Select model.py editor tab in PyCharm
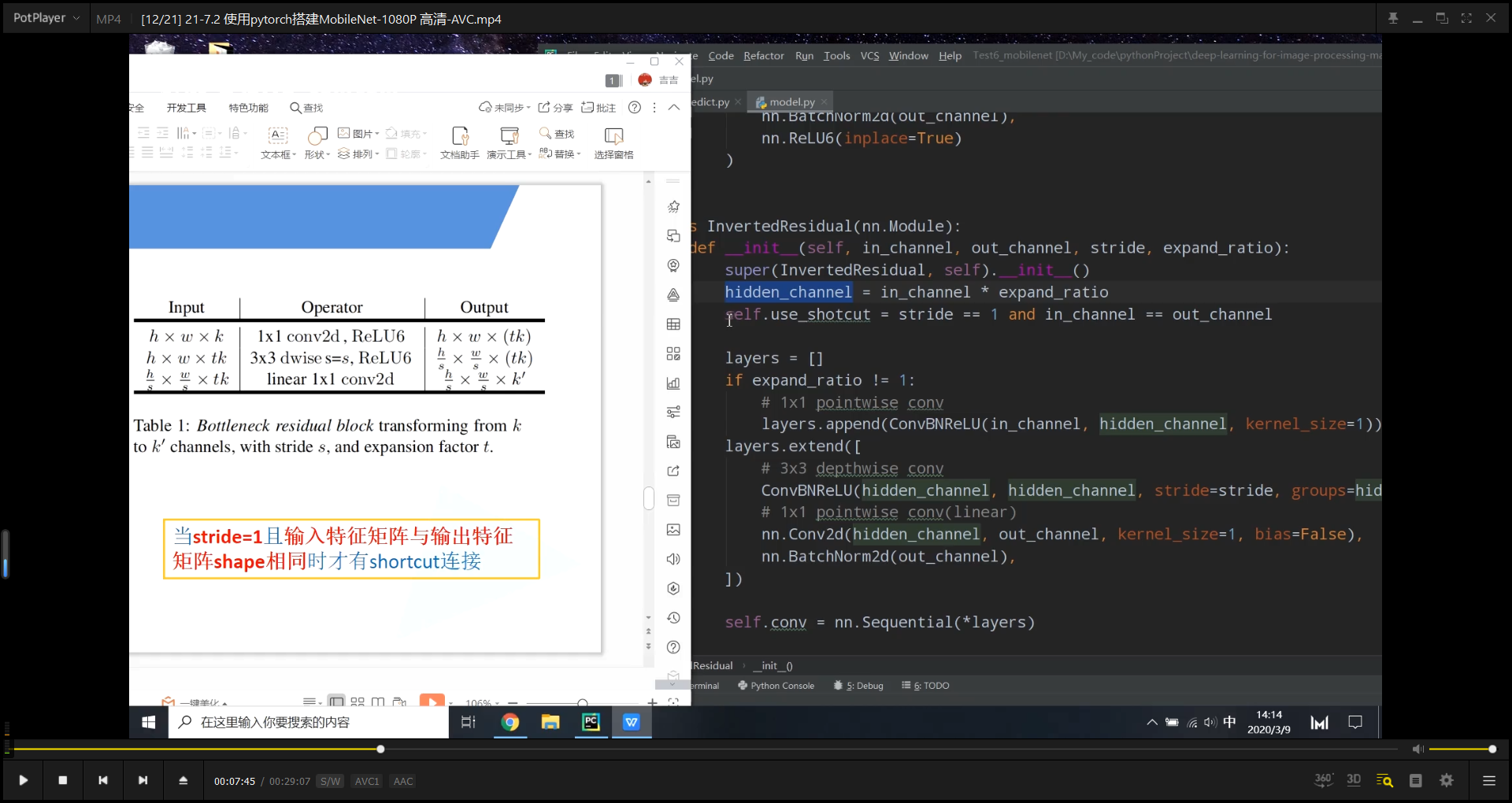The image size is (1512, 803). coord(791,102)
